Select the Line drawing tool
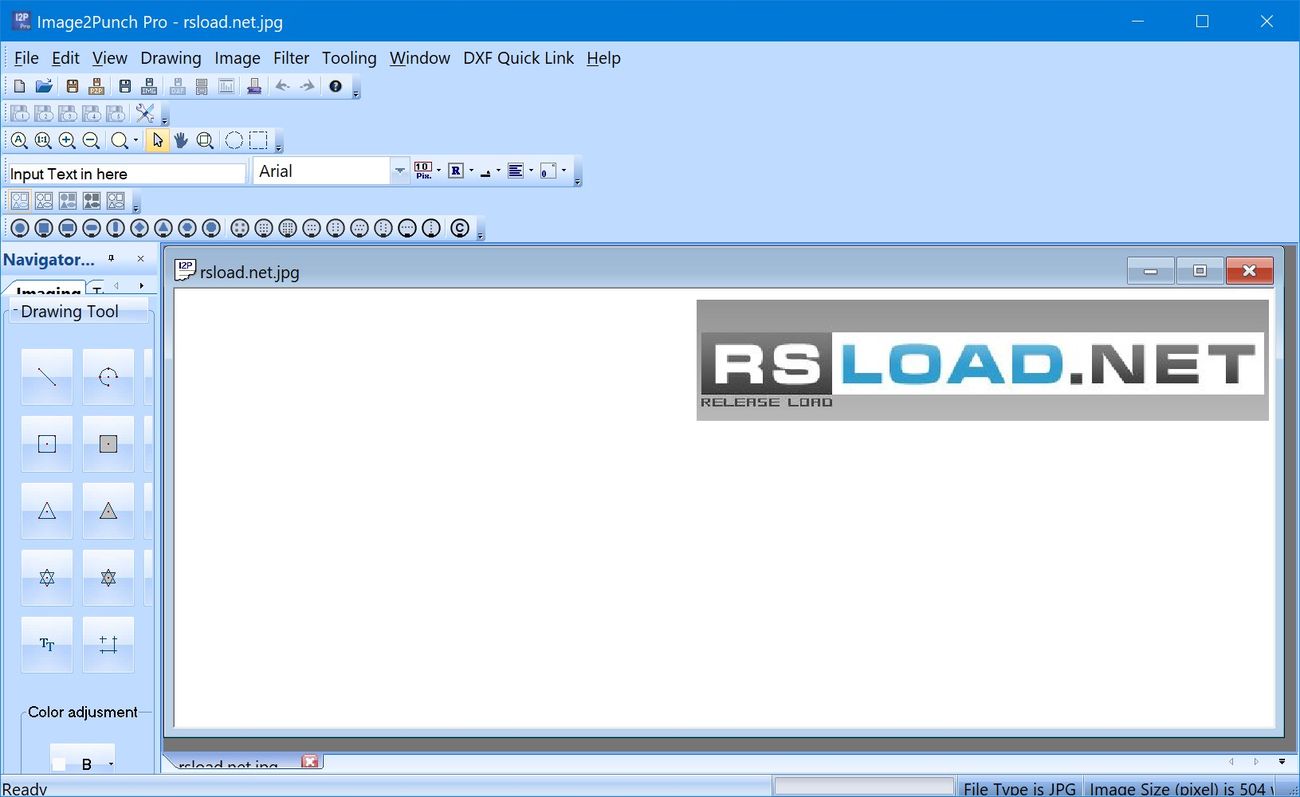 click(47, 377)
